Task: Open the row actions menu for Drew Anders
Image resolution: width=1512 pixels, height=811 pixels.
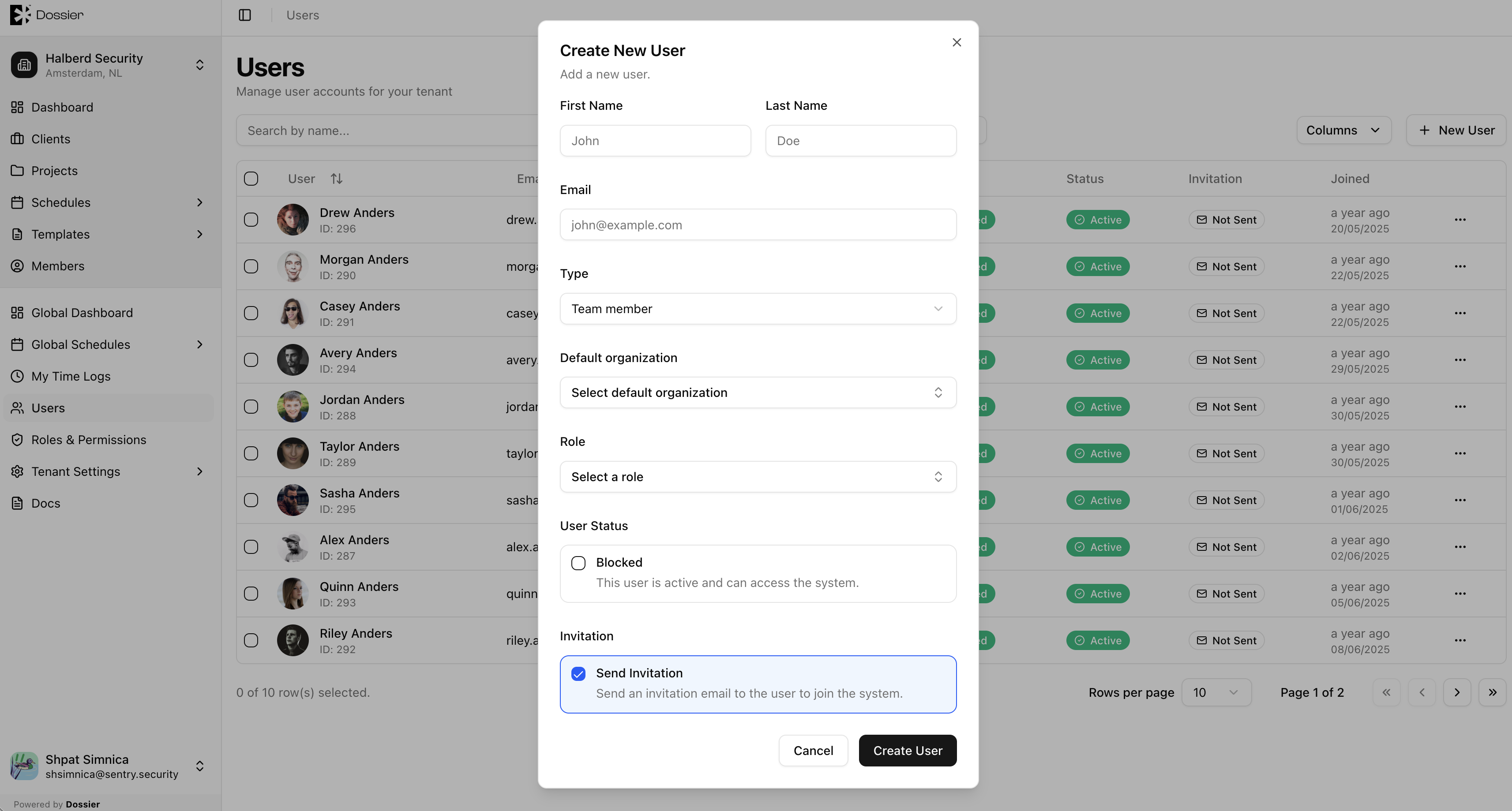Action: 1460,220
